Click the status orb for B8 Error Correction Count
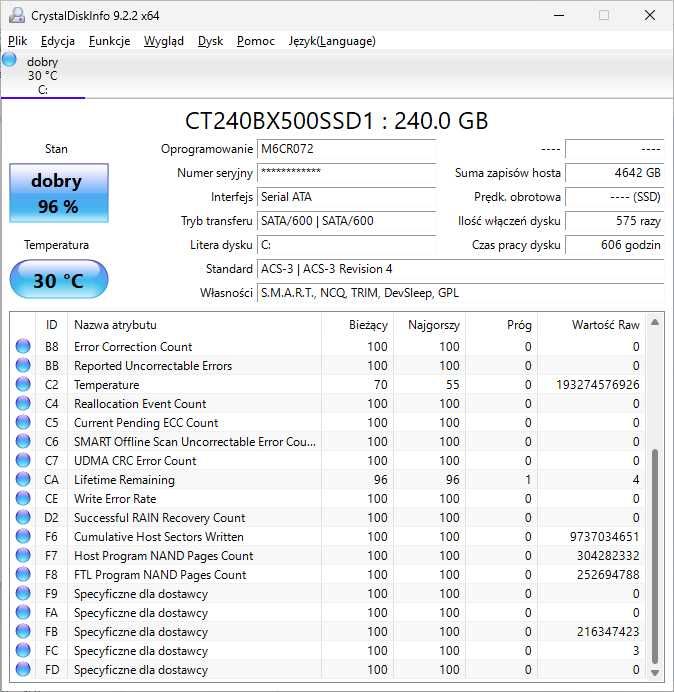Viewport: 674px width, 692px height. (x=23, y=346)
